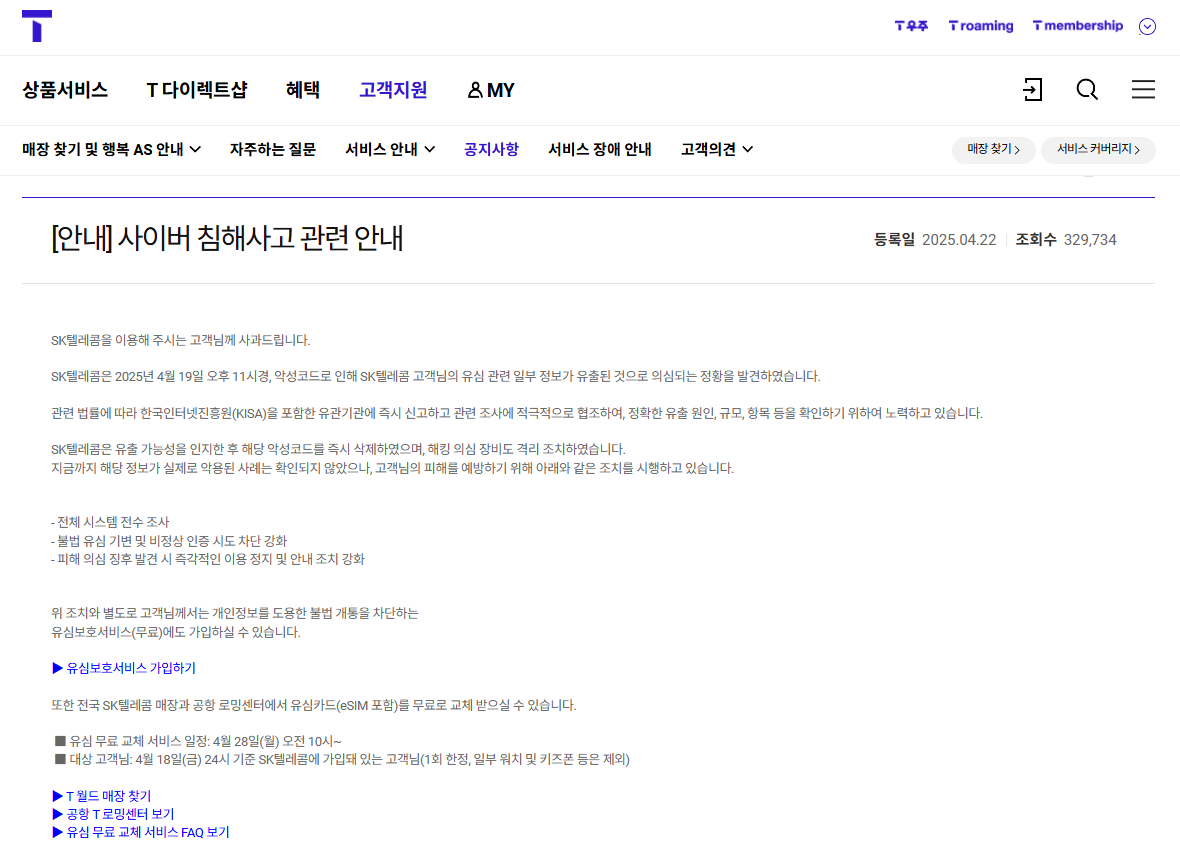Click the 매장 찾기 pill button
The image size is (1180, 847).
993,150
